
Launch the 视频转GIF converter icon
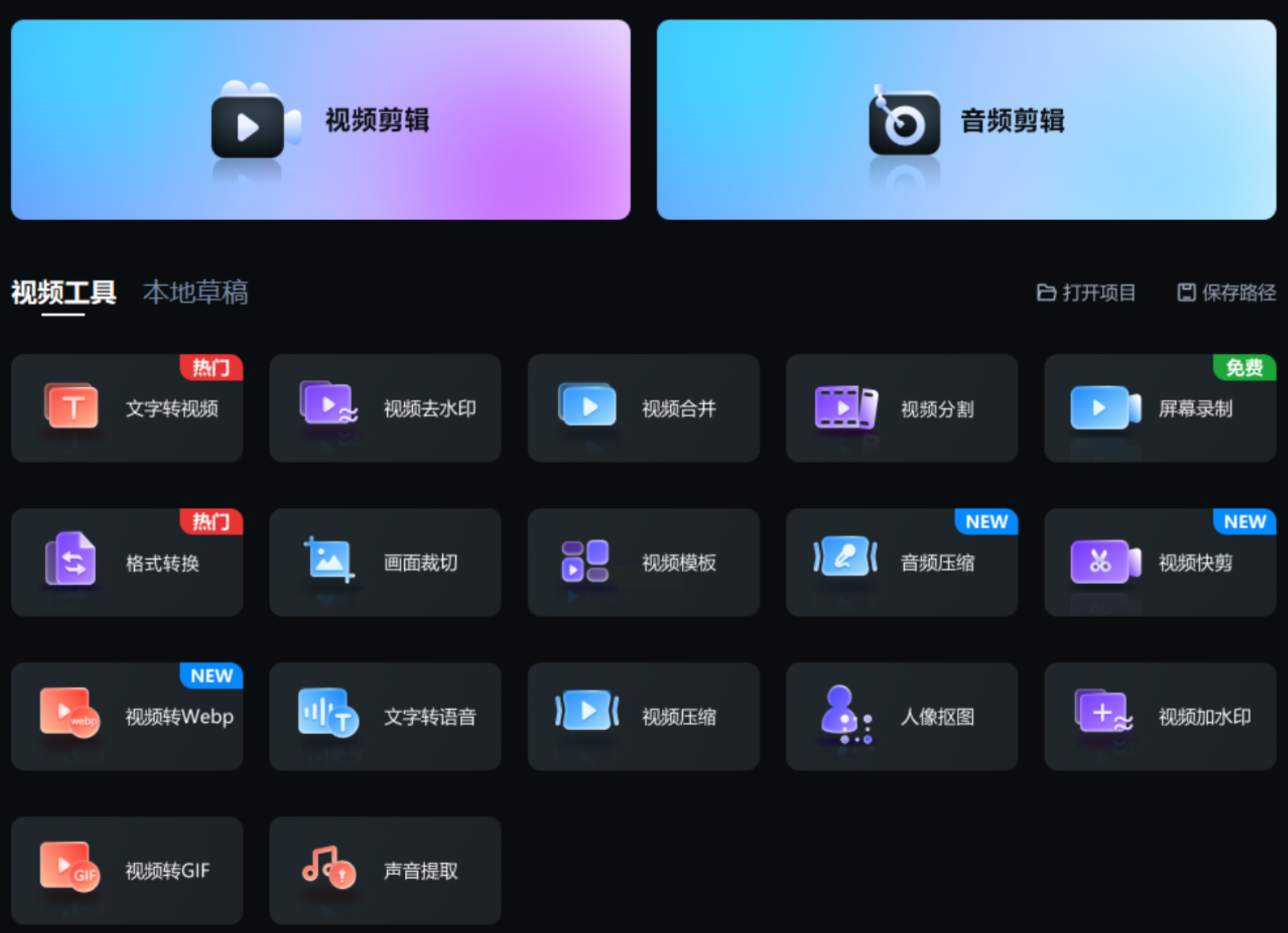70,867
